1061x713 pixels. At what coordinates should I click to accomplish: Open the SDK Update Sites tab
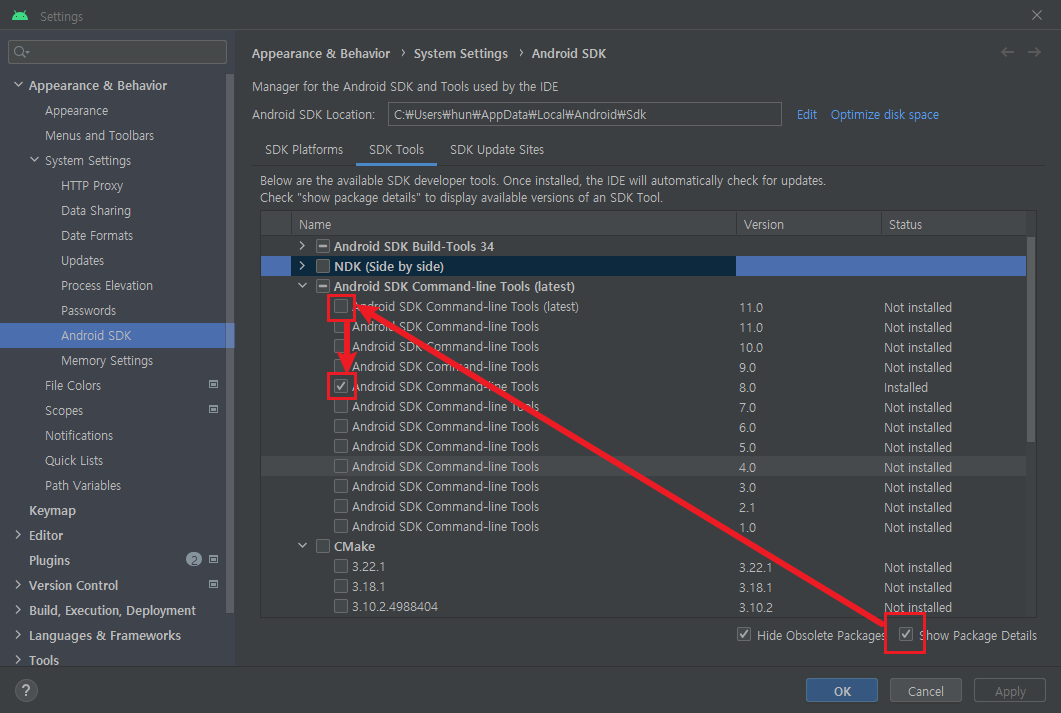(x=497, y=150)
